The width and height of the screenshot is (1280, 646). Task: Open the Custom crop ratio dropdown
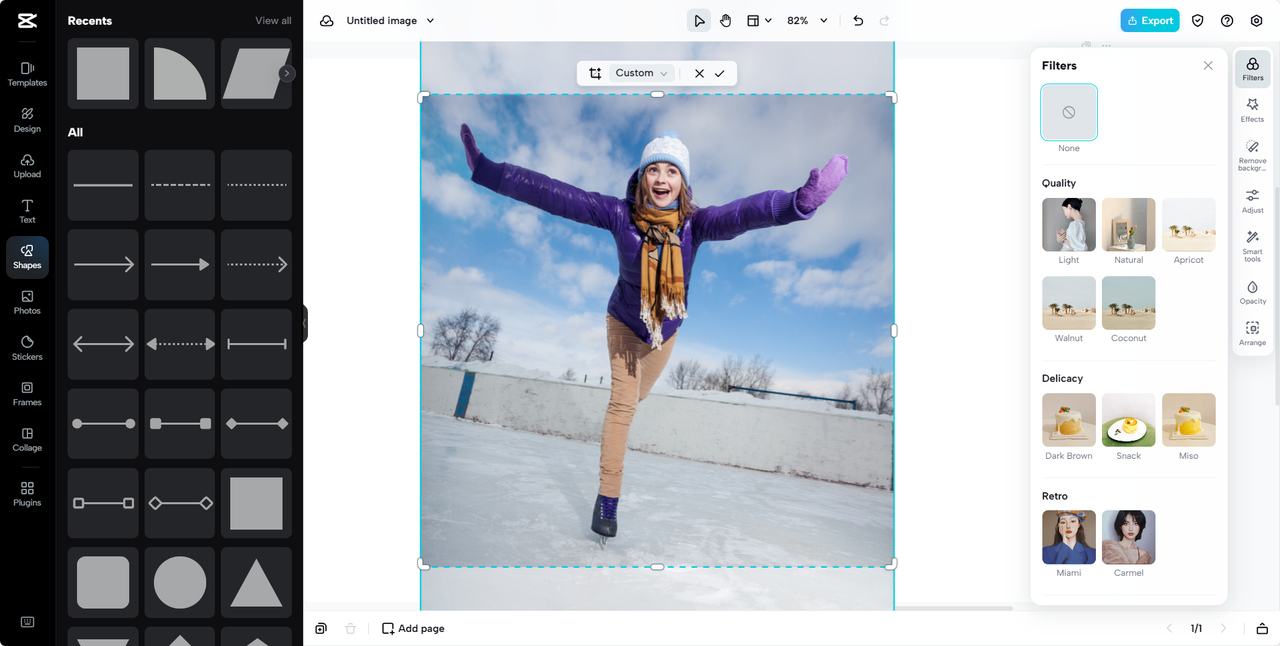click(x=641, y=73)
